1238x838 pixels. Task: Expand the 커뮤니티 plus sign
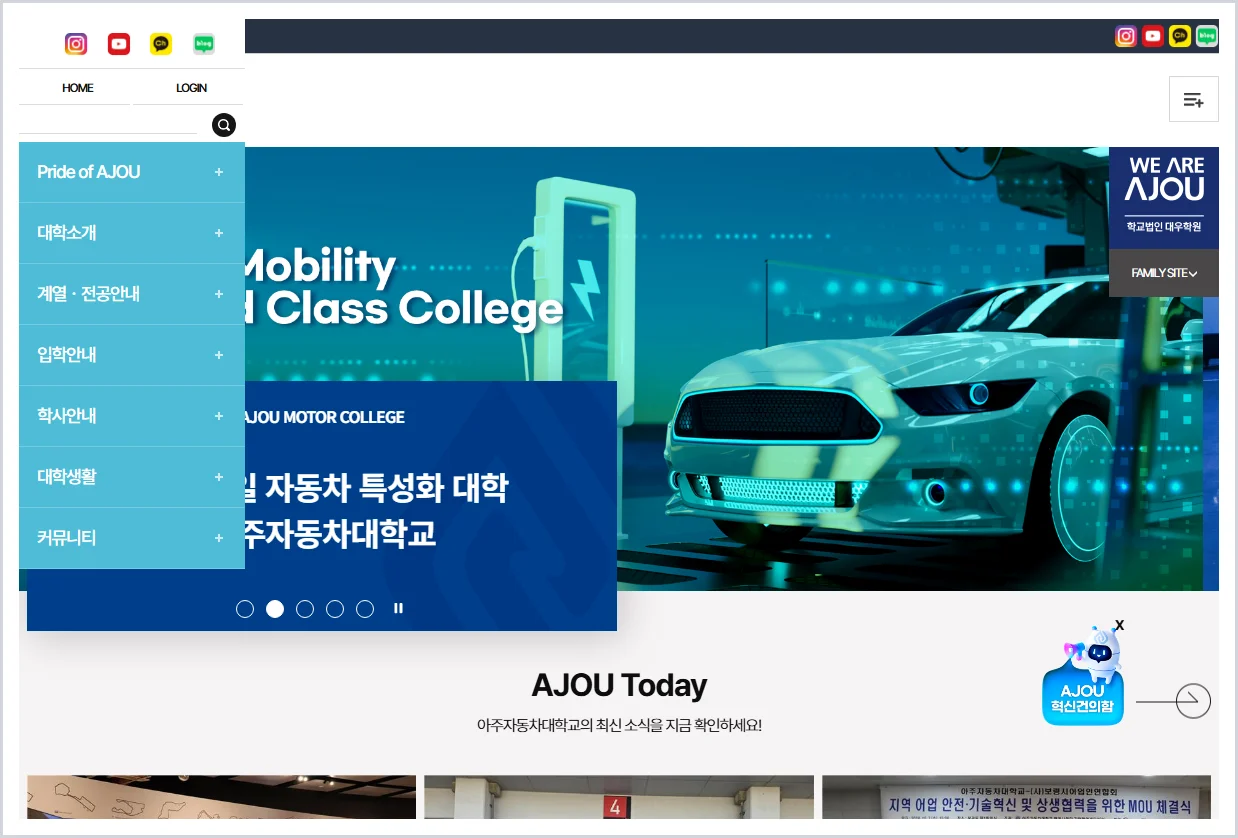[x=219, y=538]
